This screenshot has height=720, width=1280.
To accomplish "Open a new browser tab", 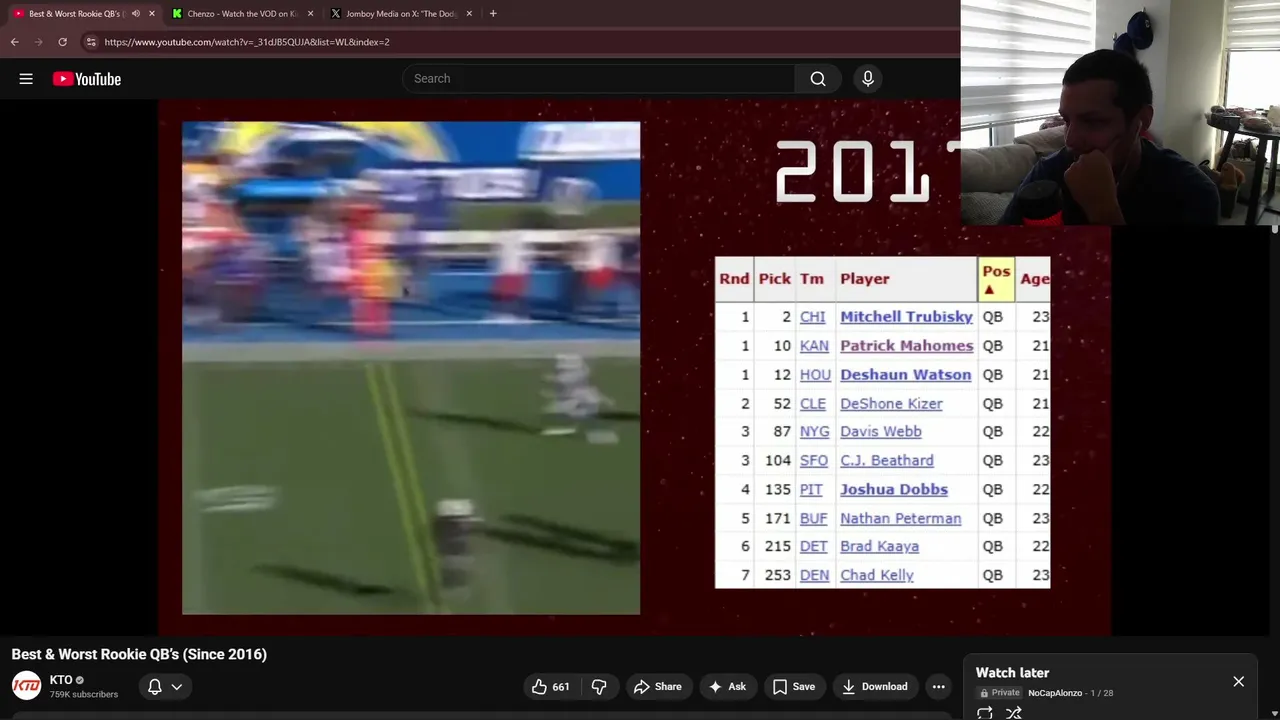I will [493, 14].
